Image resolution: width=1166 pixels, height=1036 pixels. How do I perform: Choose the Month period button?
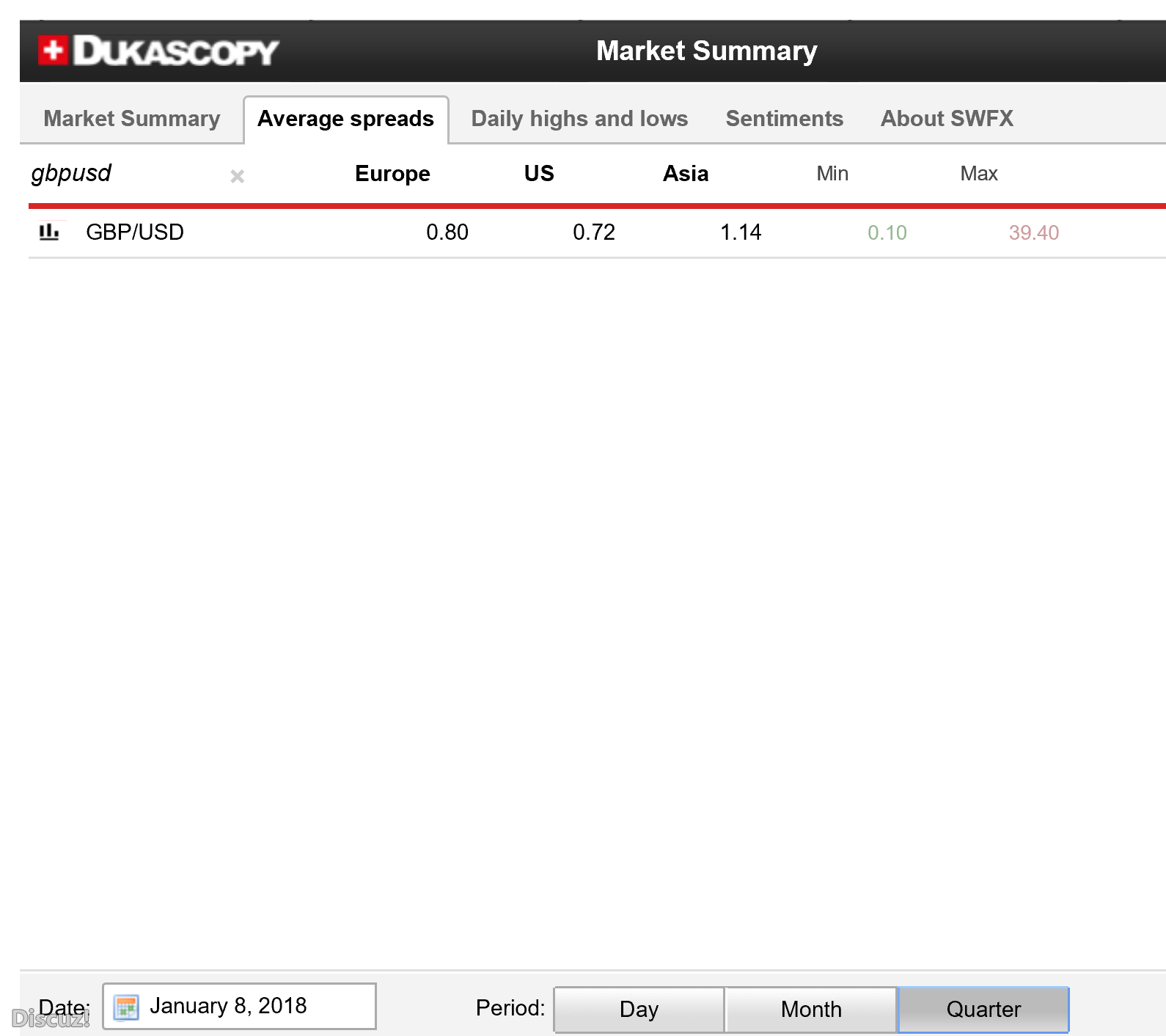coord(811,1010)
